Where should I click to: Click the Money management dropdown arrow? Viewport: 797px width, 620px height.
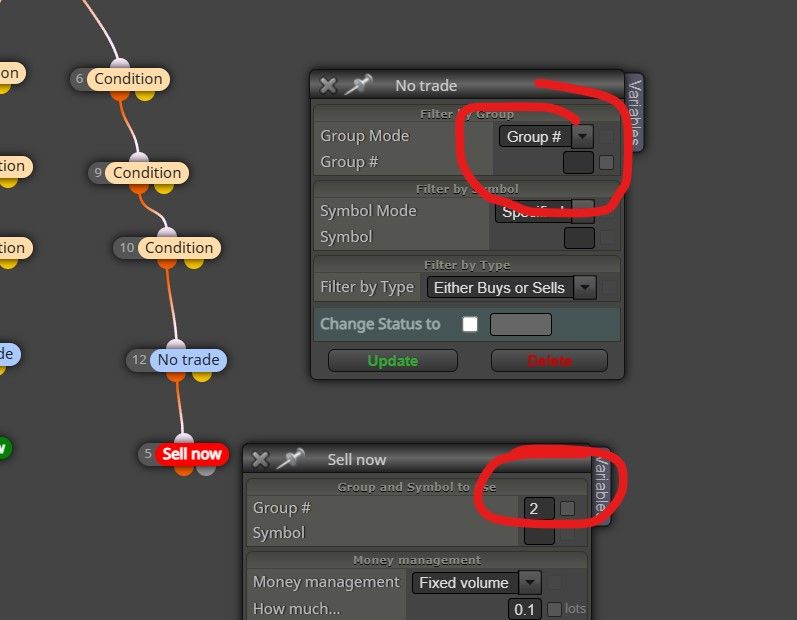530,583
